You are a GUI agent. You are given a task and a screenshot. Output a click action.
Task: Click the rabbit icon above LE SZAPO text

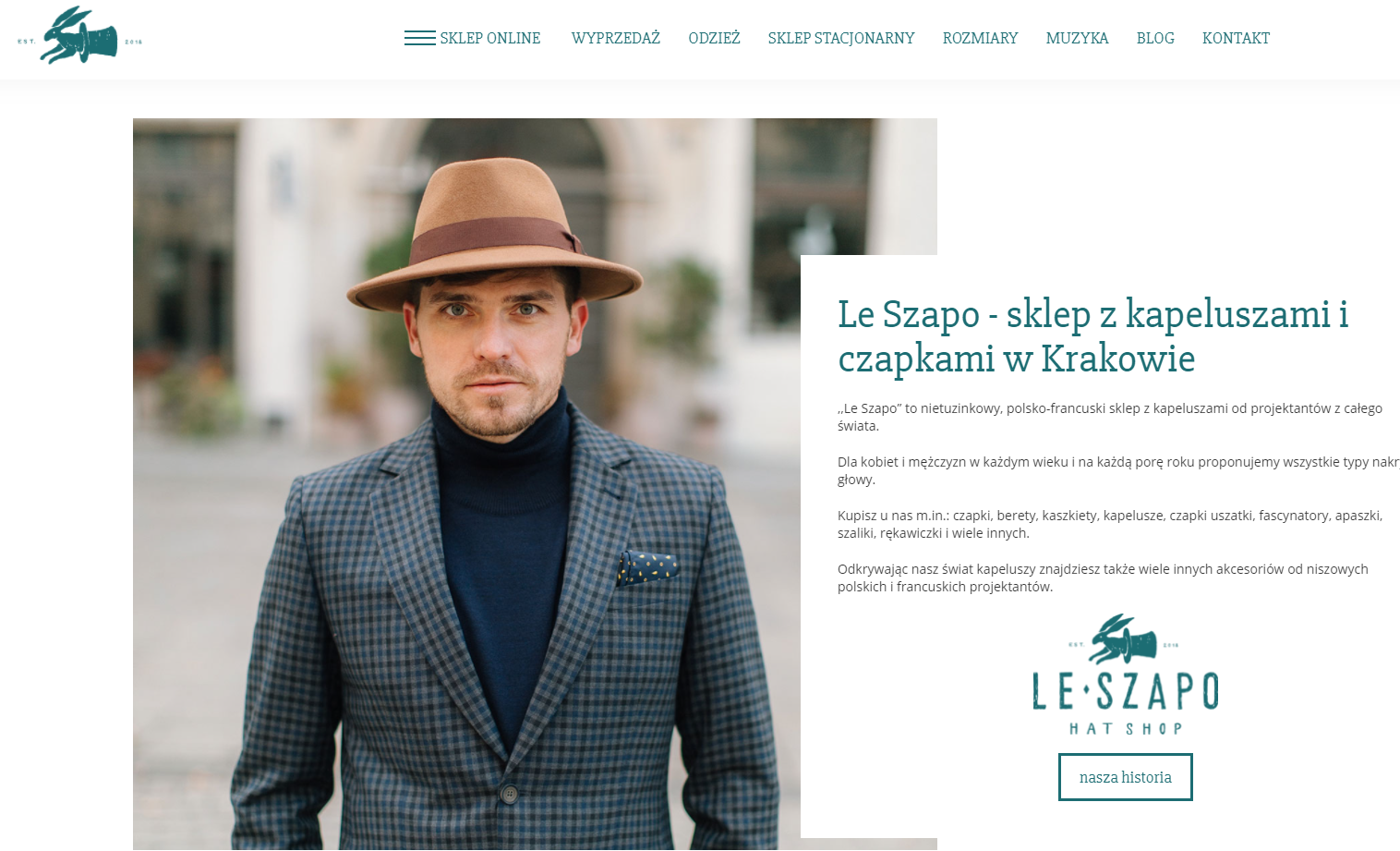pos(1124,639)
